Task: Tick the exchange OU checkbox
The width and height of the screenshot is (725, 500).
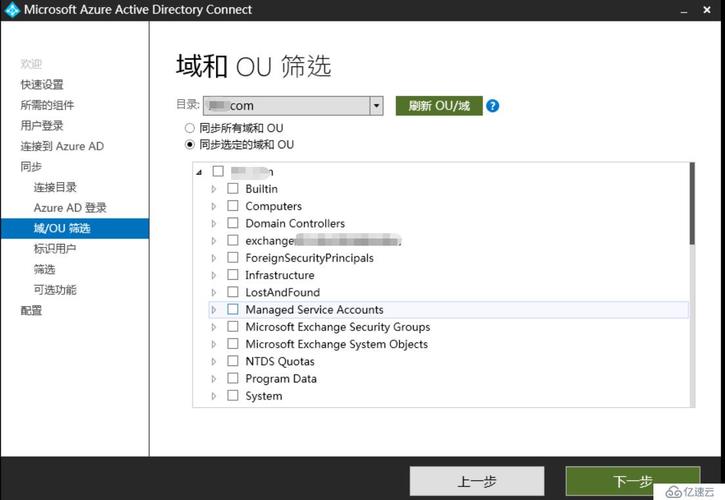Action: click(233, 240)
